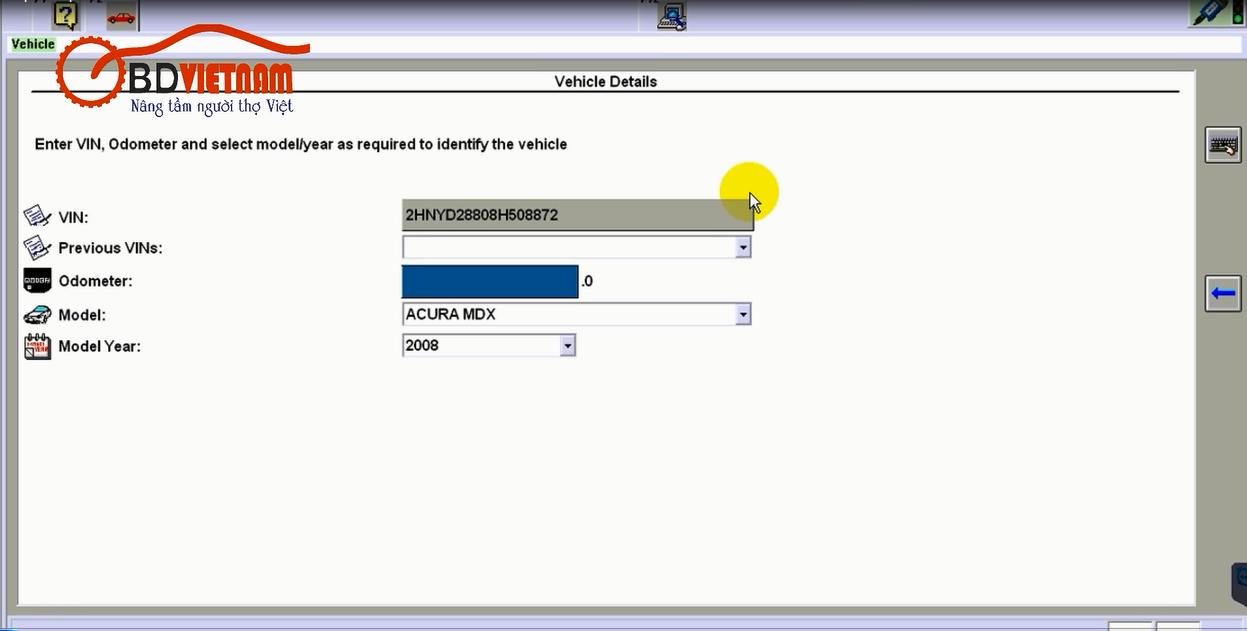Click the Previous VINs notepad icon
Viewport: 1247px width, 631px height.
click(37, 247)
